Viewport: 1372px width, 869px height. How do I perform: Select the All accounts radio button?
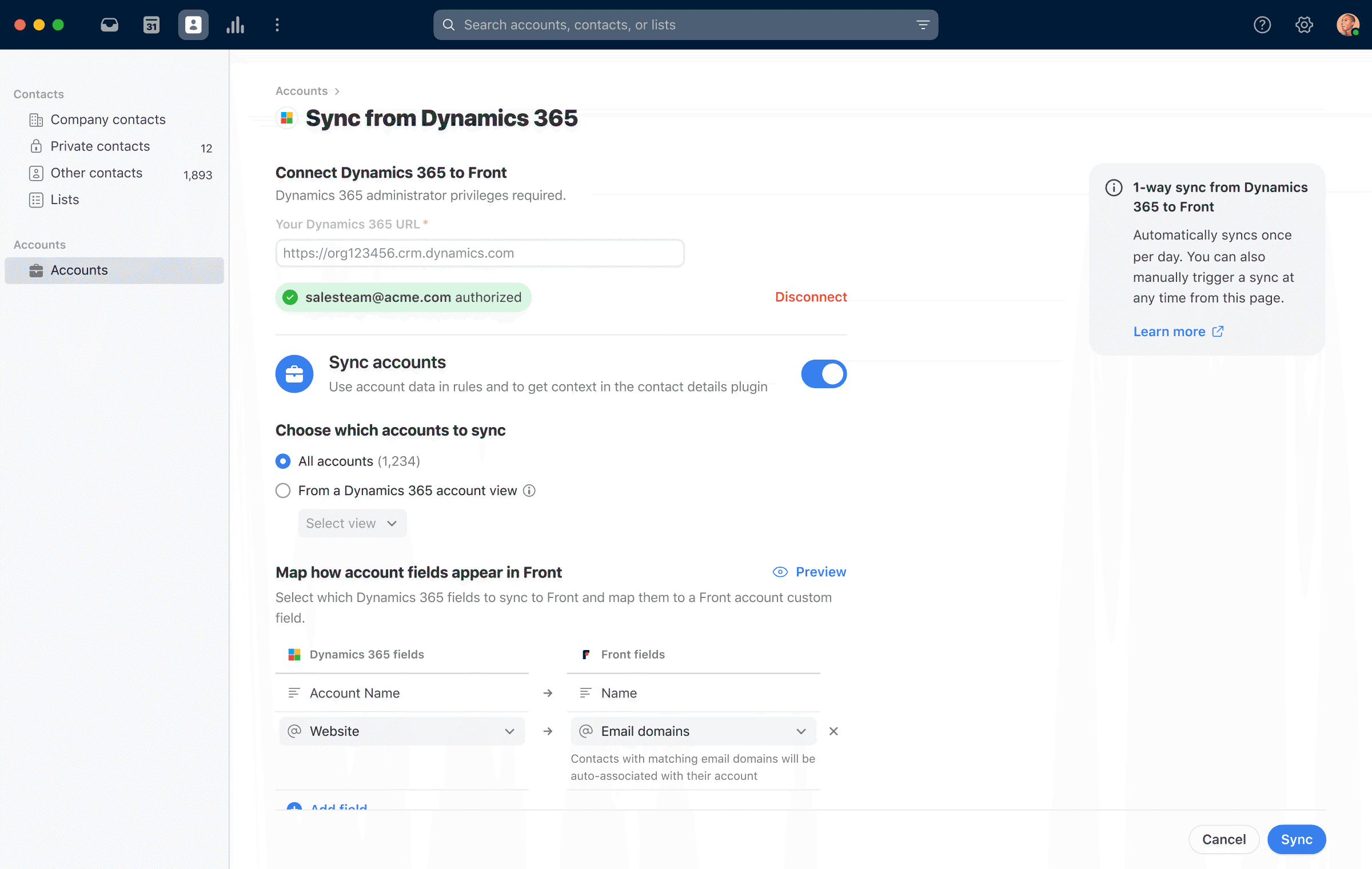point(283,461)
